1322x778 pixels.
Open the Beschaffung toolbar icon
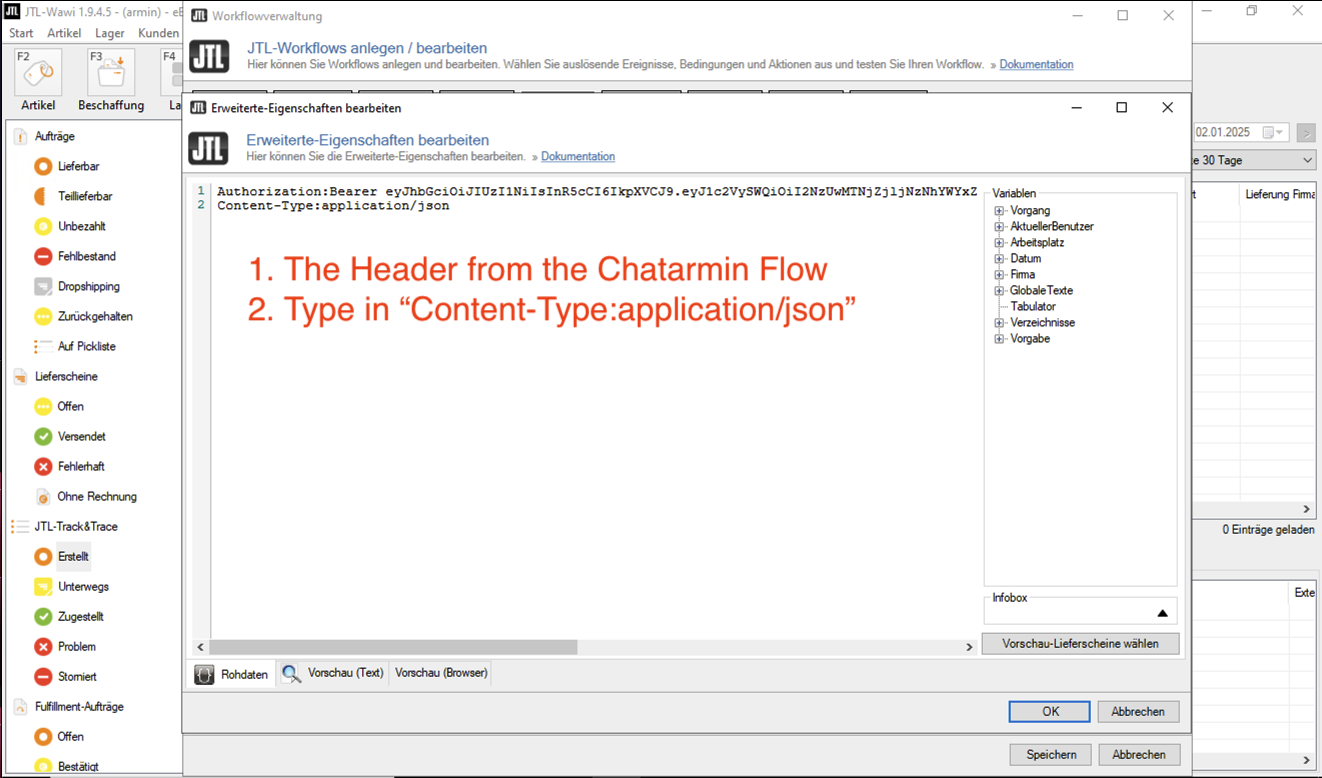coord(110,76)
